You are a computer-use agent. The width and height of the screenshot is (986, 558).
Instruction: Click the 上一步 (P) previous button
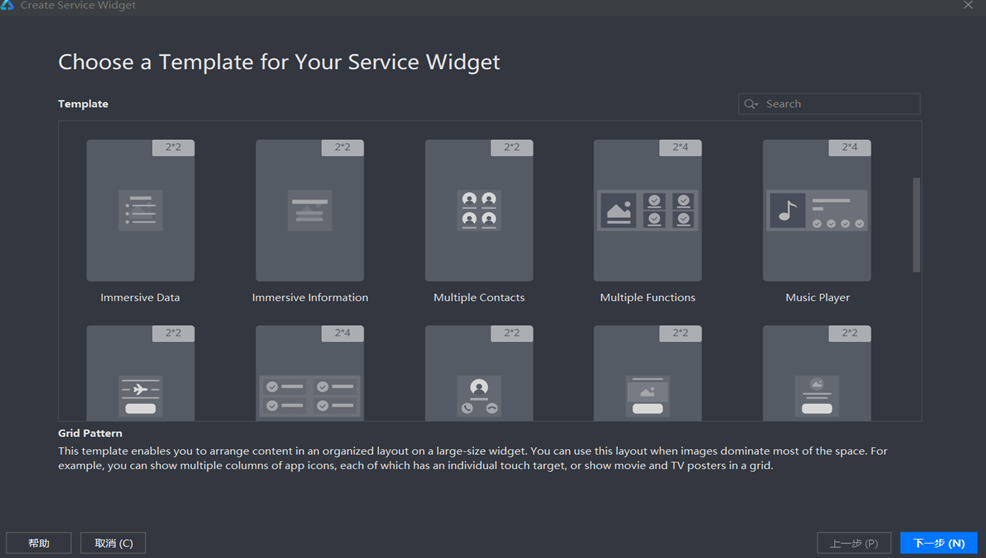pyautogui.click(x=853, y=543)
